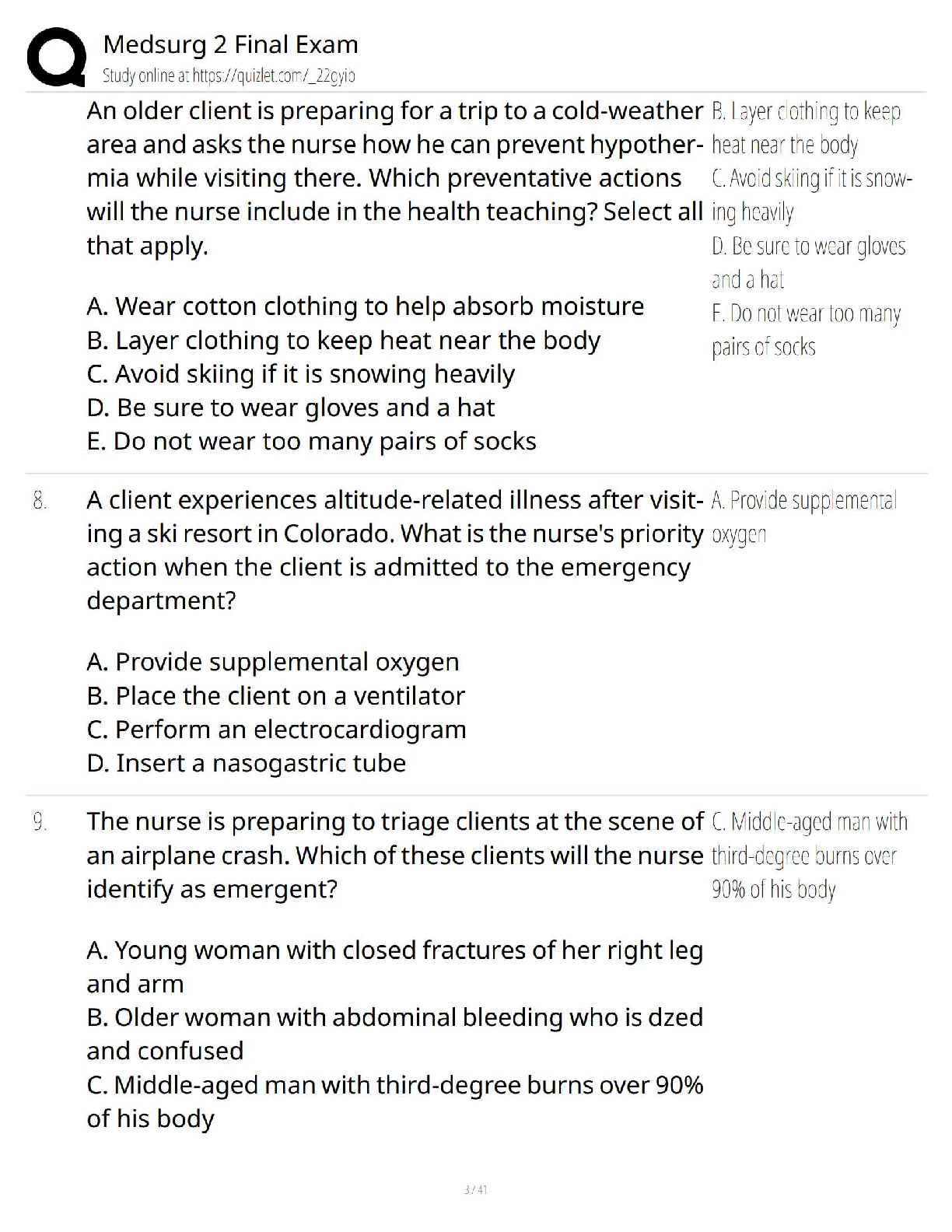Pick Young woman with closed fractures option
The image size is (952, 1232).
tap(394, 950)
